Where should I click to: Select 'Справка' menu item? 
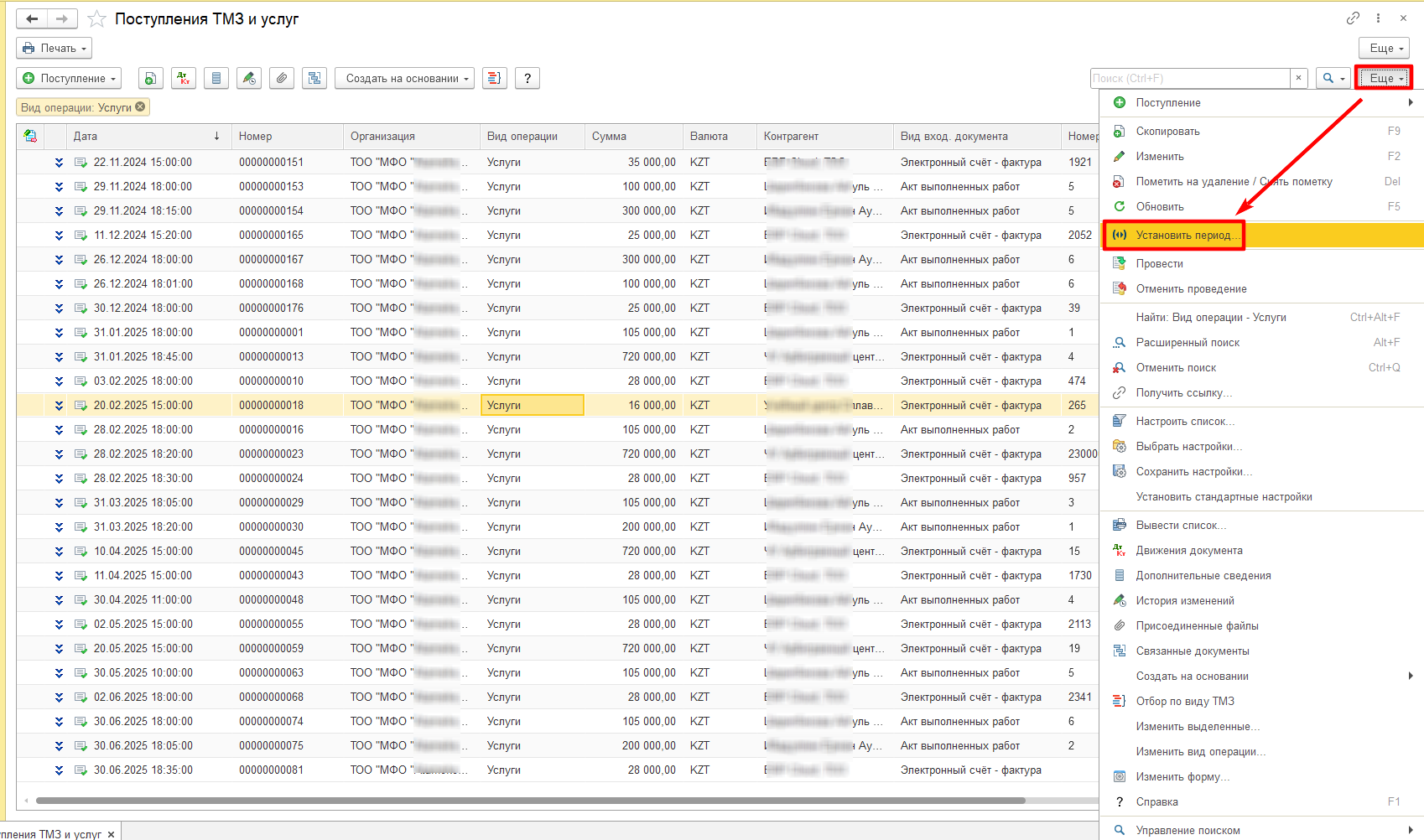coord(1261,801)
